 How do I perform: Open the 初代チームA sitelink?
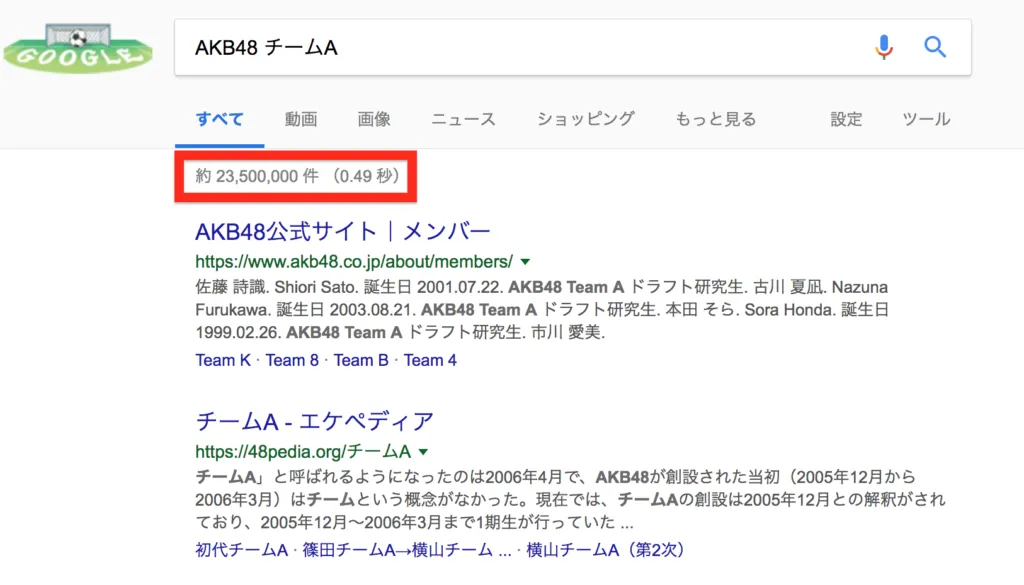tap(242, 550)
